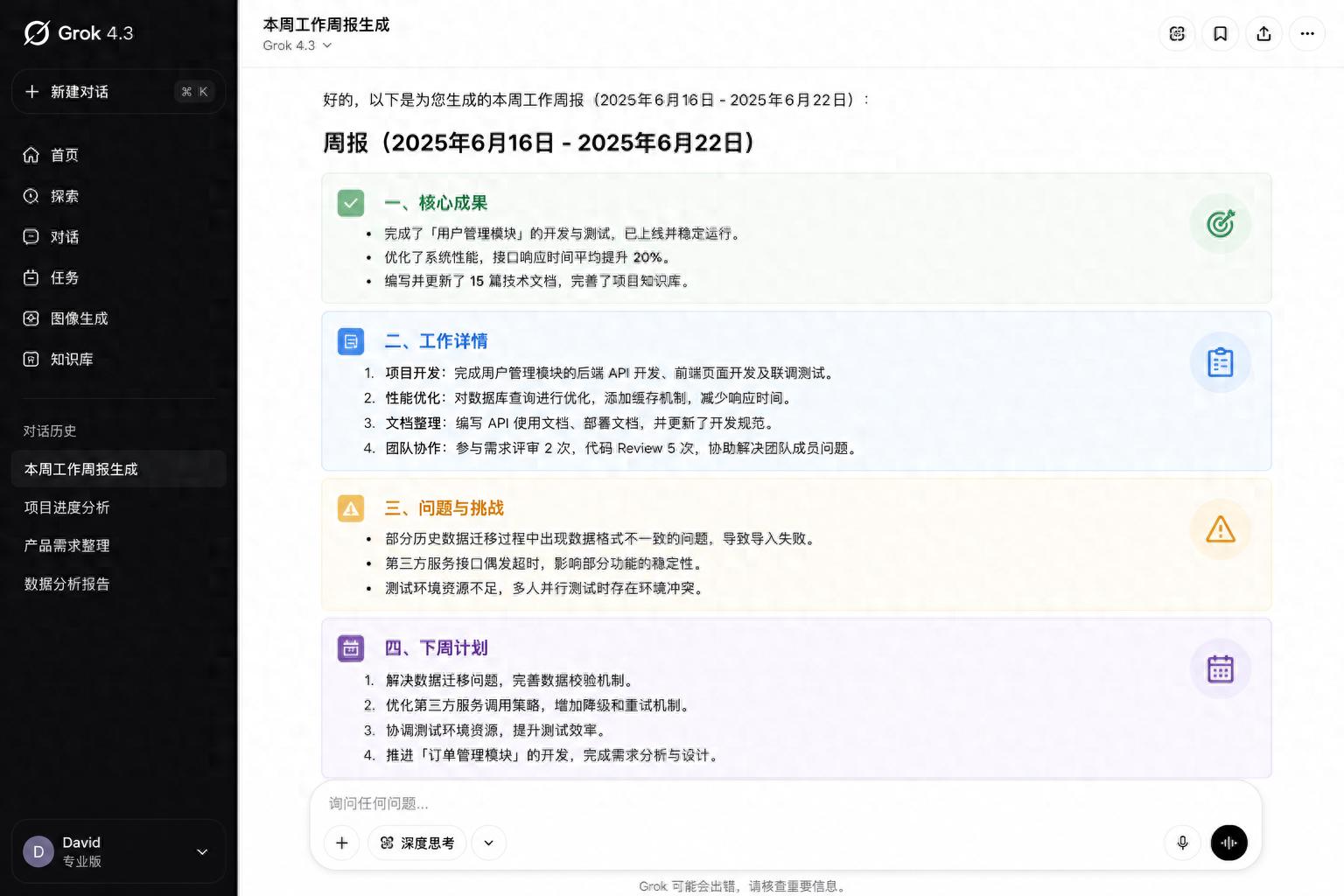
Task: Open the 图像生成 image icon
Action: (x=31, y=318)
